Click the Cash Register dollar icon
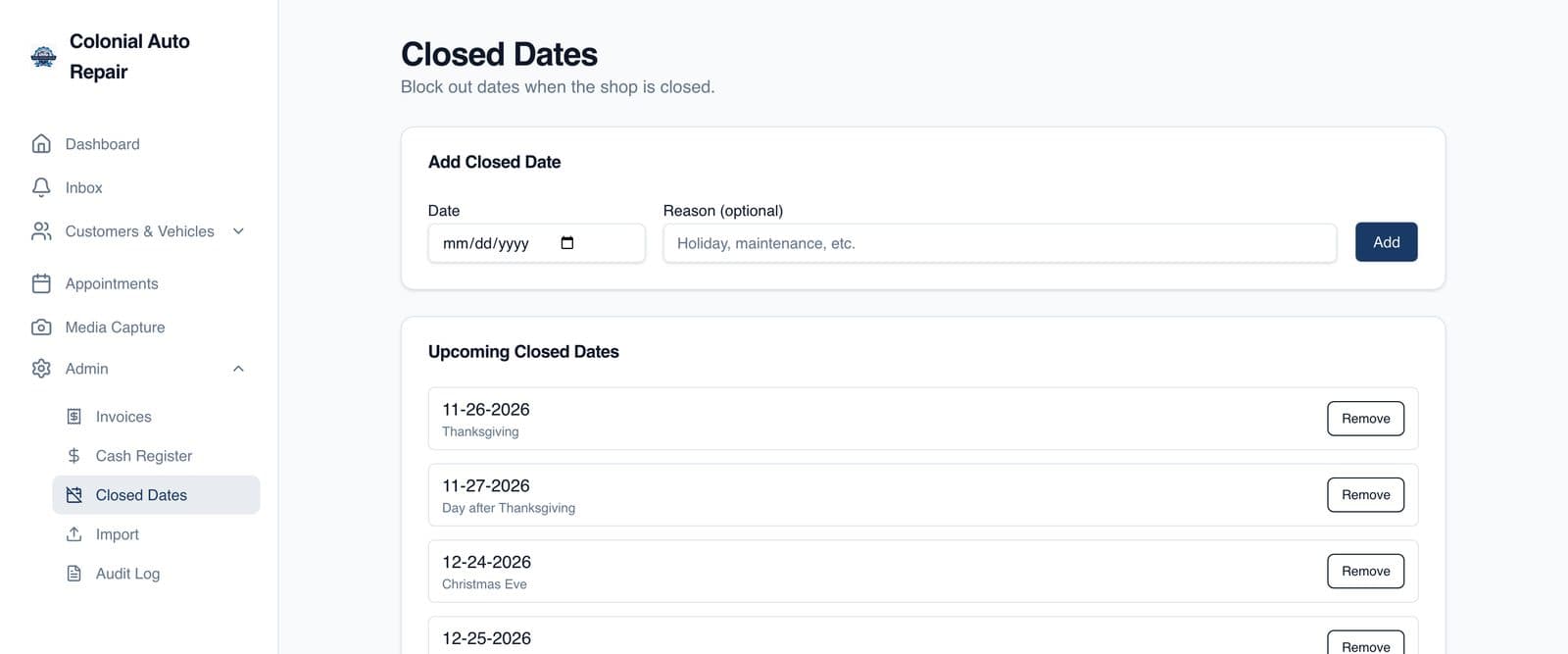 point(73,456)
